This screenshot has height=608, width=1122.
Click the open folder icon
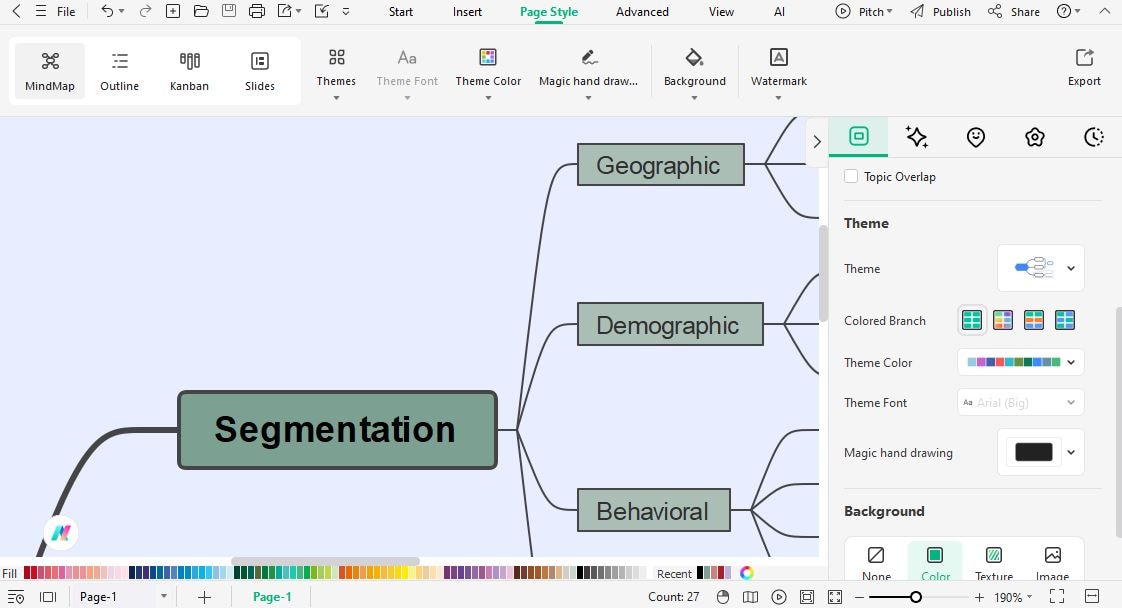[x=201, y=11]
